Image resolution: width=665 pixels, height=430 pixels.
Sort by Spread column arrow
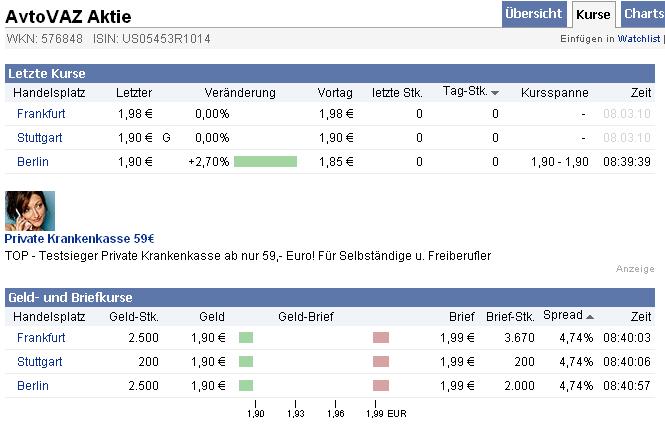tap(589, 317)
